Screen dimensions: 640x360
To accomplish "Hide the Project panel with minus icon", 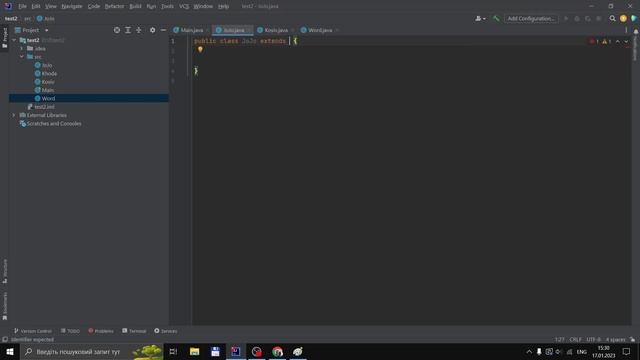I will point(163,30).
